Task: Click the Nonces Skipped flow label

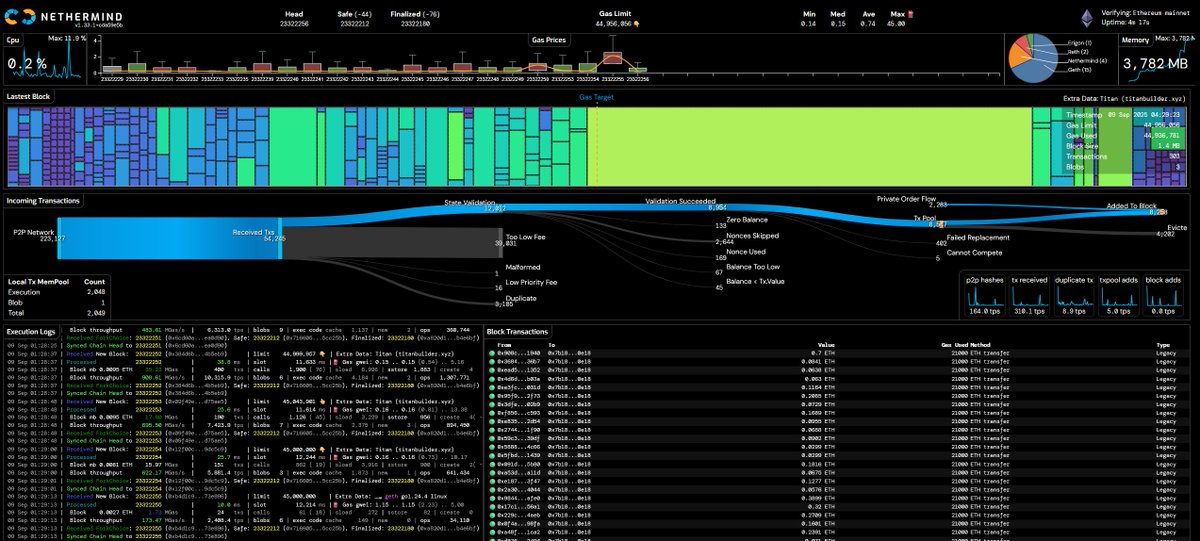Action: tap(753, 235)
